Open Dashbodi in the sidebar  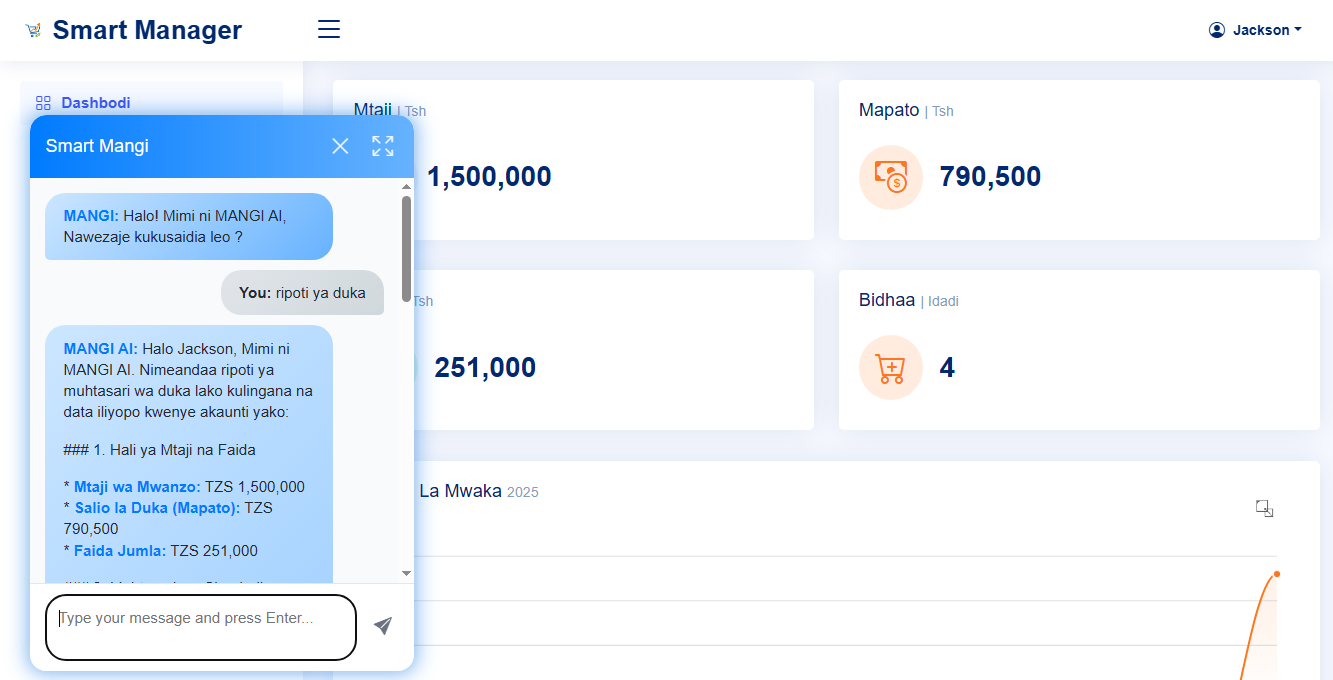(x=96, y=103)
